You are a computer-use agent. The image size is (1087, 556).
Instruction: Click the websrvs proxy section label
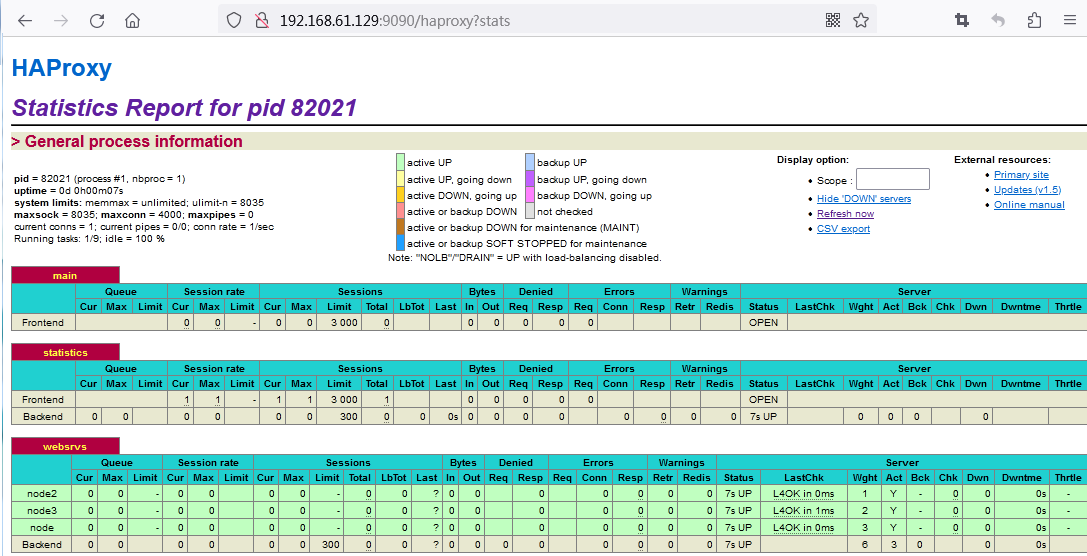(x=65, y=446)
